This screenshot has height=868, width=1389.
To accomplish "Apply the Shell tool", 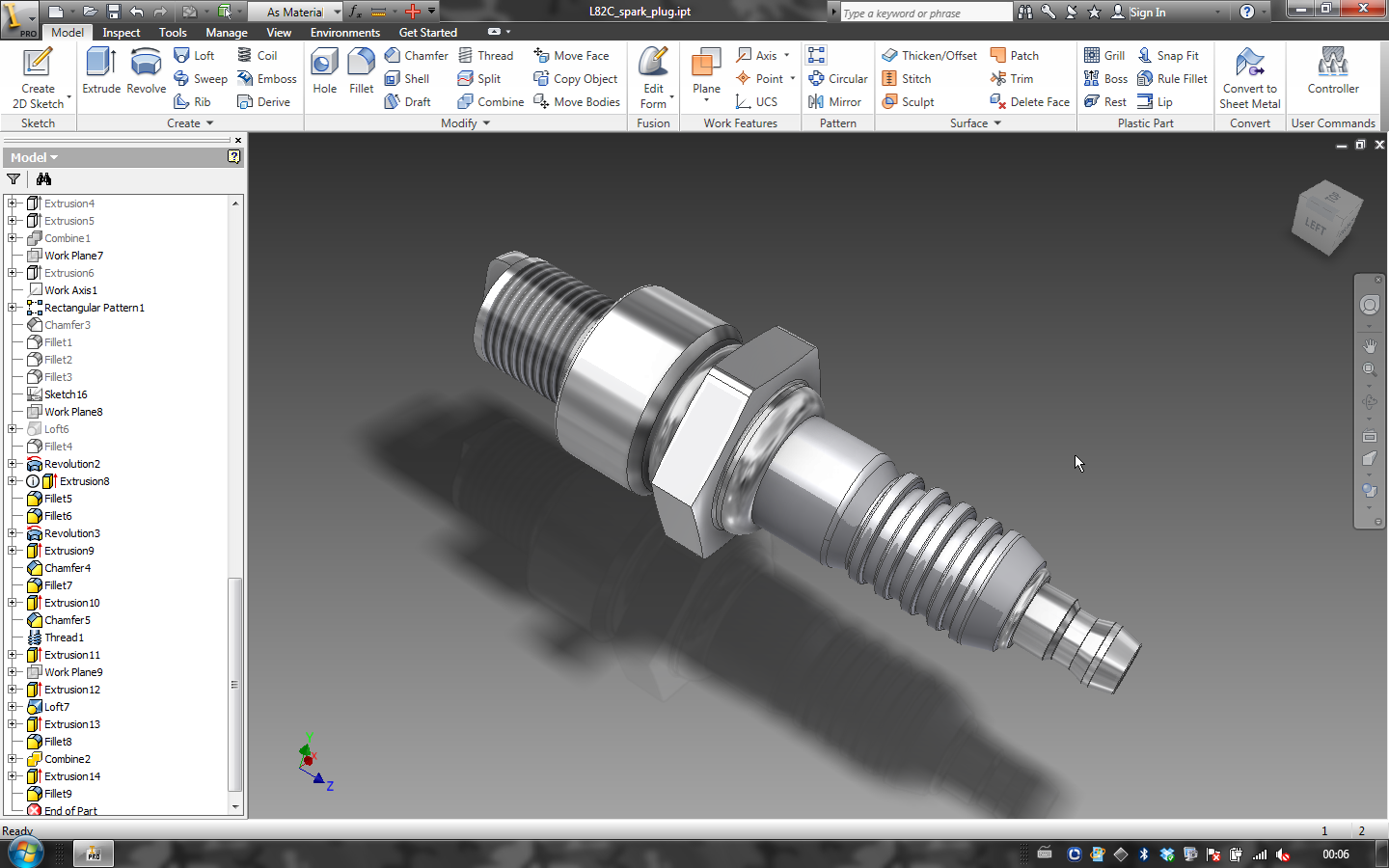I will click(x=407, y=79).
